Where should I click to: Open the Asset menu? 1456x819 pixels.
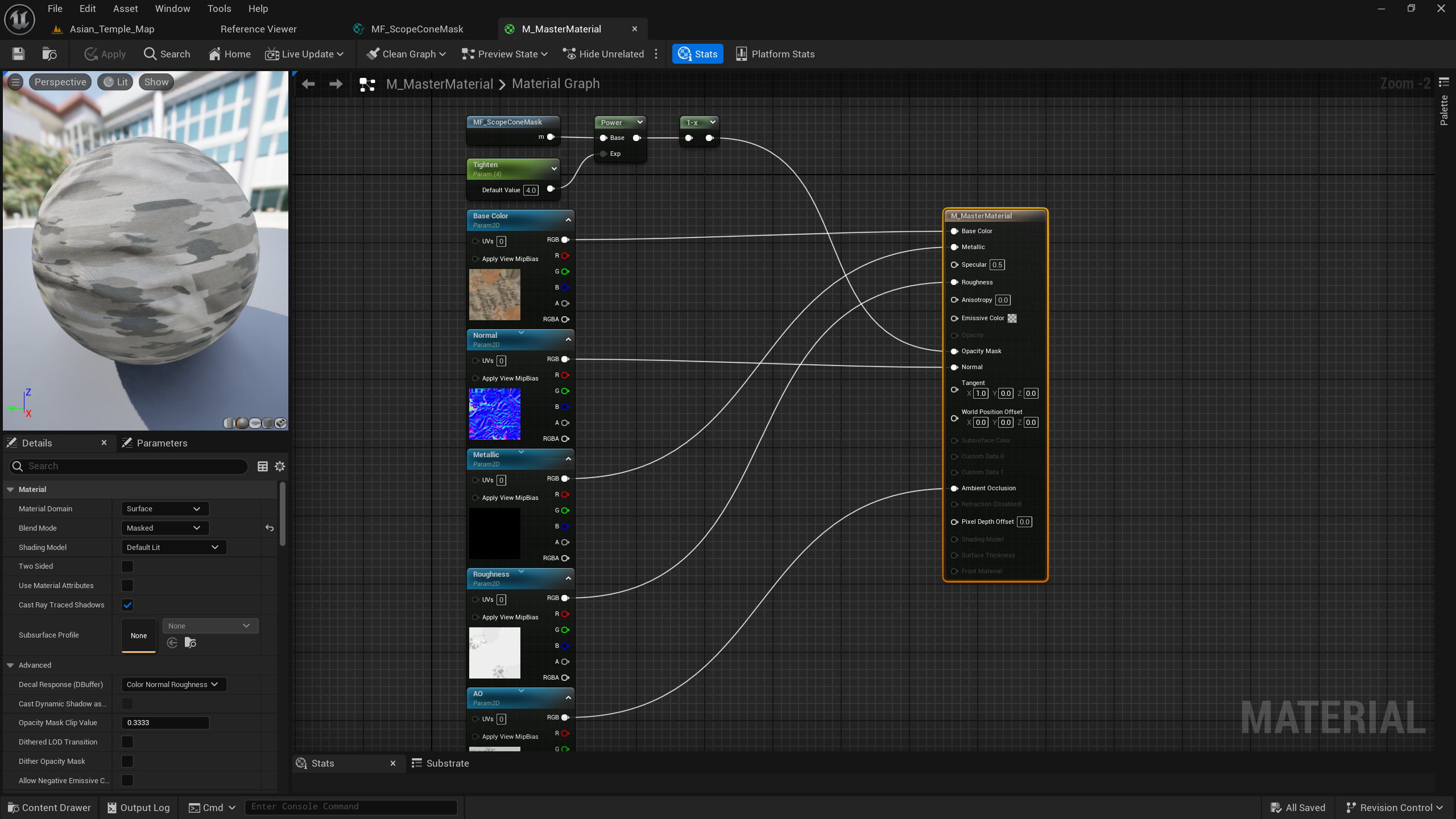(x=125, y=9)
